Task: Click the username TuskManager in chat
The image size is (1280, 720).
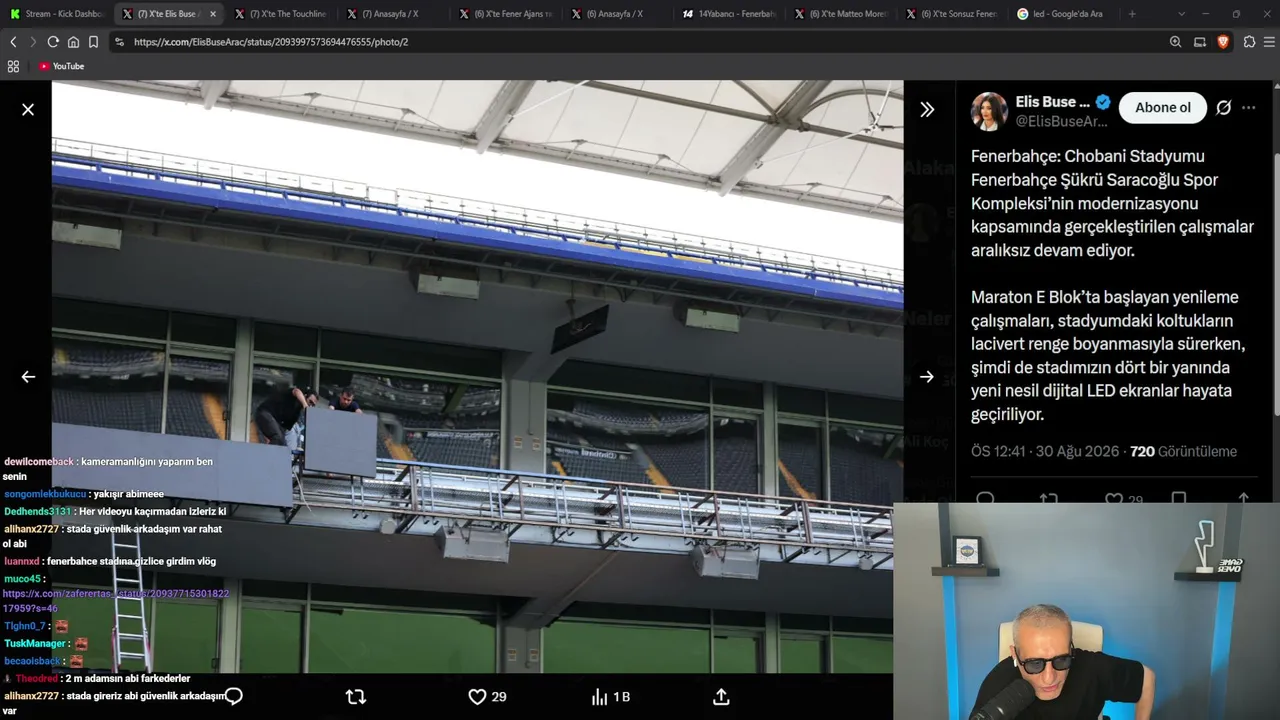Action: (x=35, y=644)
